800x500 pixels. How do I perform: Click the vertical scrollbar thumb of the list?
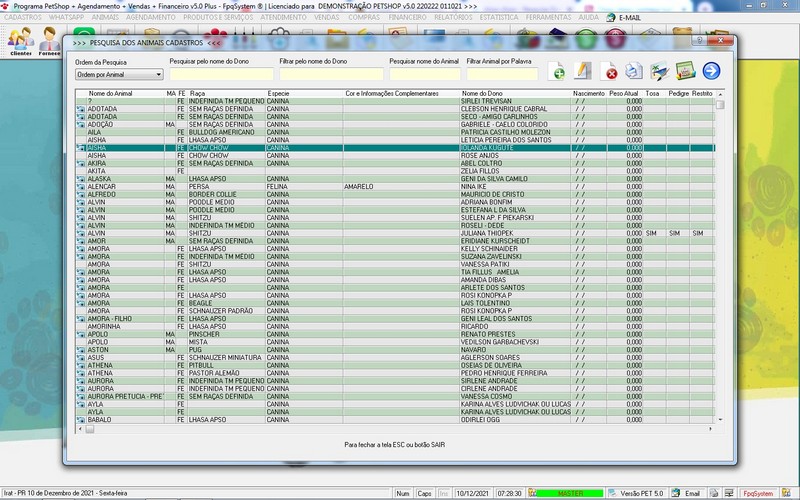click(720, 105)
